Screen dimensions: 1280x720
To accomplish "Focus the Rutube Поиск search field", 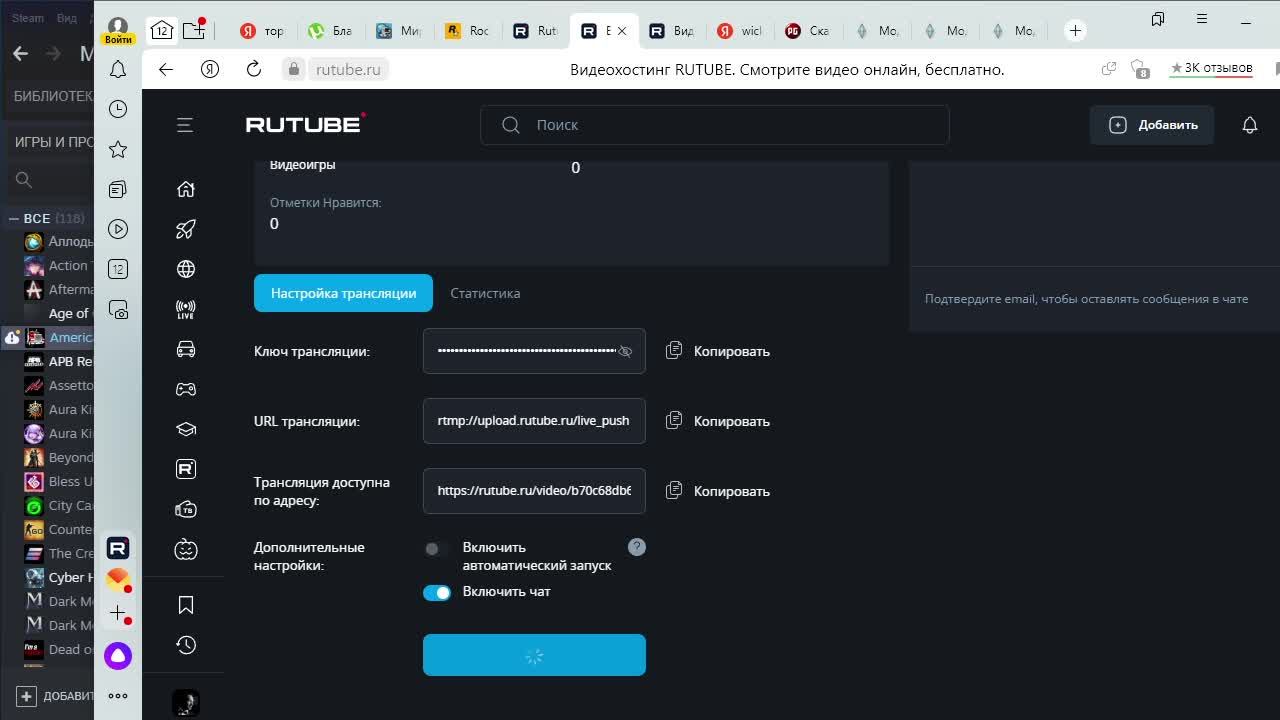I will coord(714,125).
